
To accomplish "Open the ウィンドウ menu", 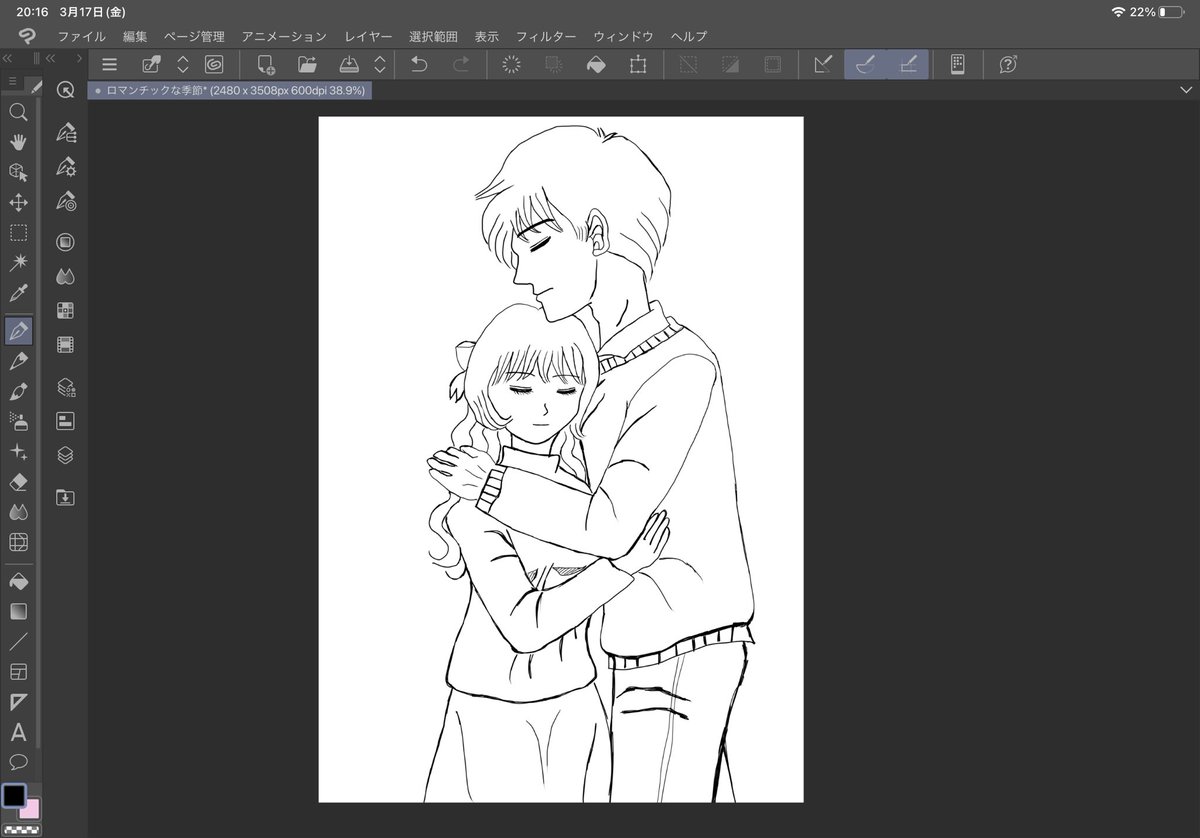I will (623, 36).
